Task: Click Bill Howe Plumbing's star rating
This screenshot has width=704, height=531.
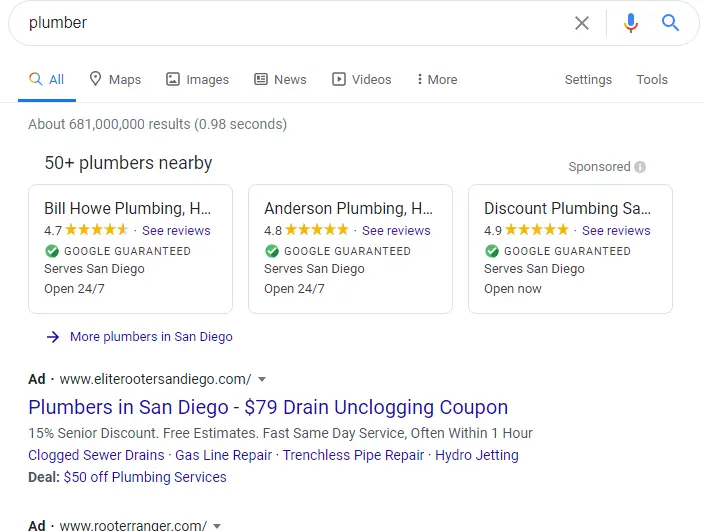Action: (97, 230)
